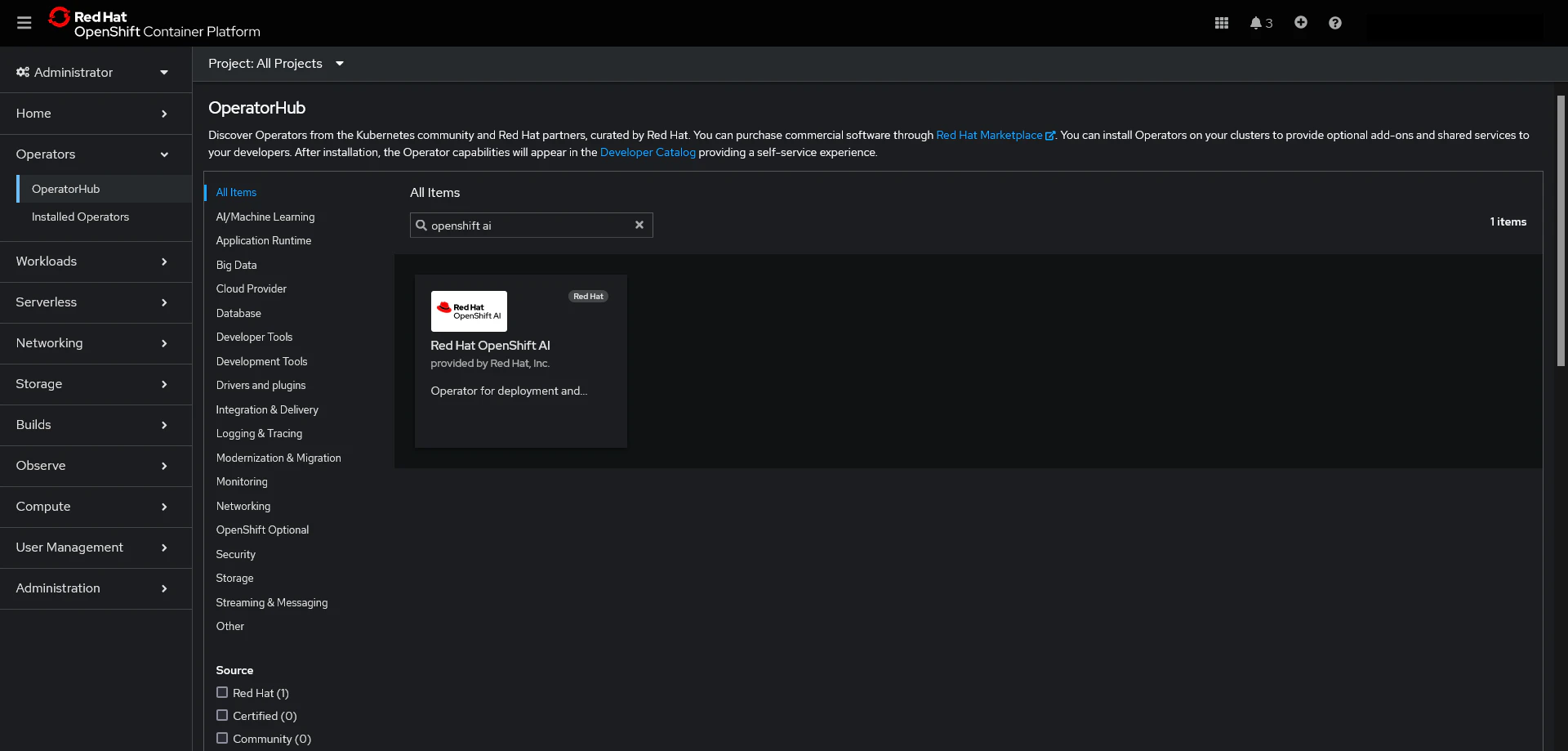Image resolution: width=1568 pixels, height=751 pixels.
Task: Tick the Certified (0) source checkbox
Action: click(222, 715)
